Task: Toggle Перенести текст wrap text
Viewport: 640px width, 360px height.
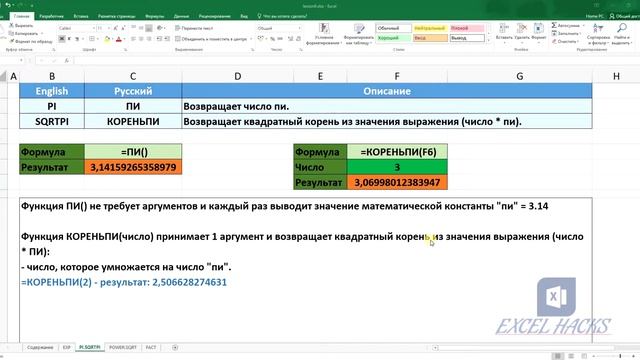Action: pyautogui.click(x=194, y=28)
